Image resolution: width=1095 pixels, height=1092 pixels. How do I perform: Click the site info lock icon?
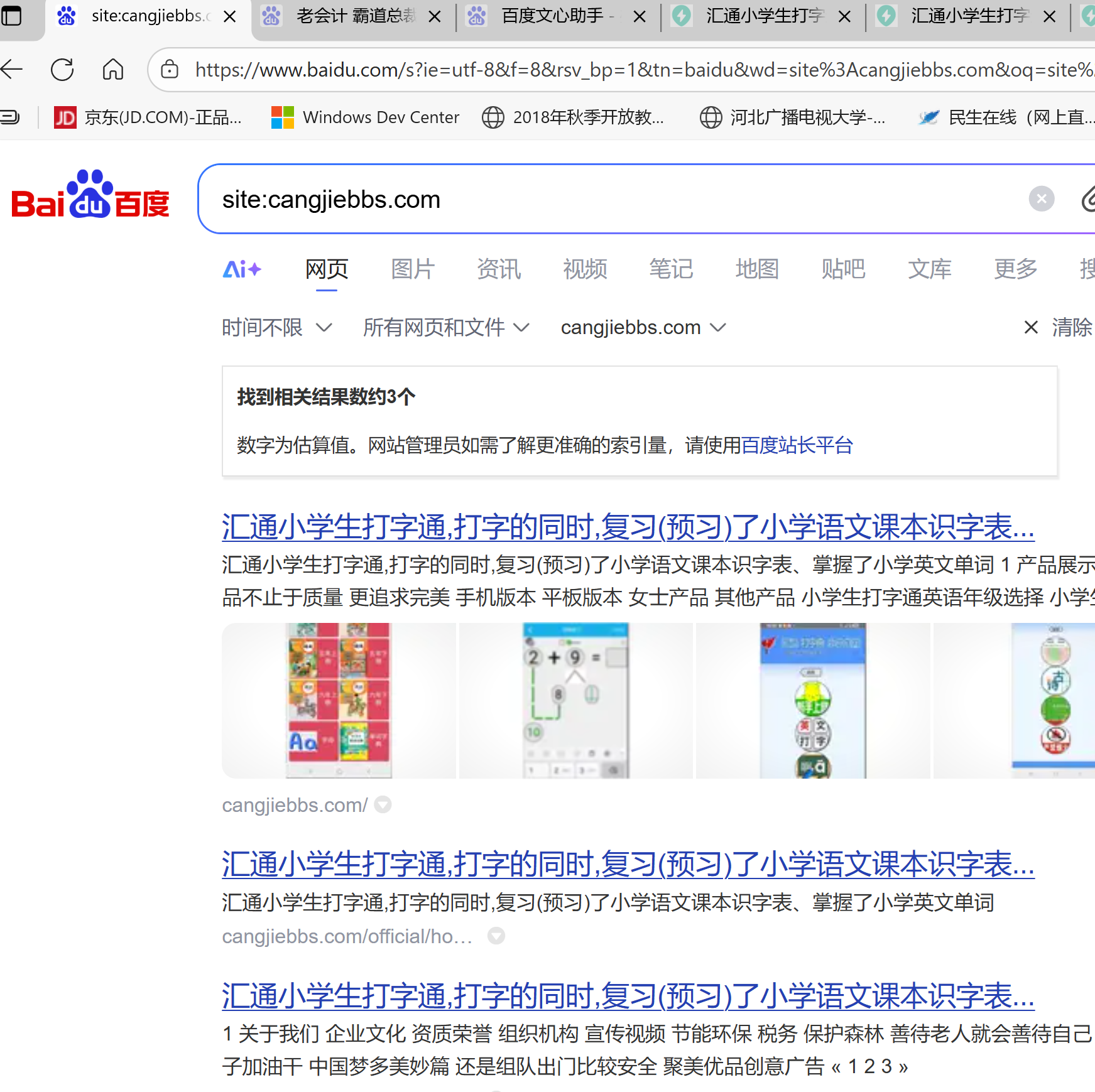[x=170, y=69]
